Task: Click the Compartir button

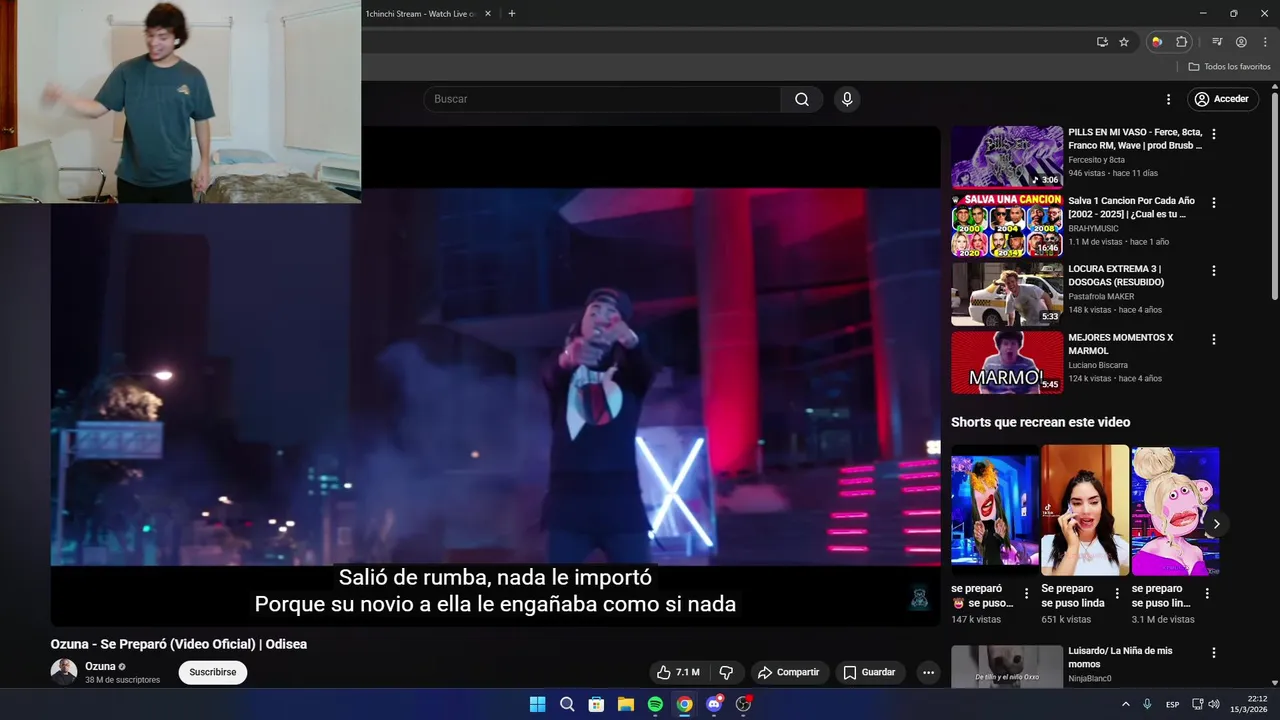Action: pos(788,672)
